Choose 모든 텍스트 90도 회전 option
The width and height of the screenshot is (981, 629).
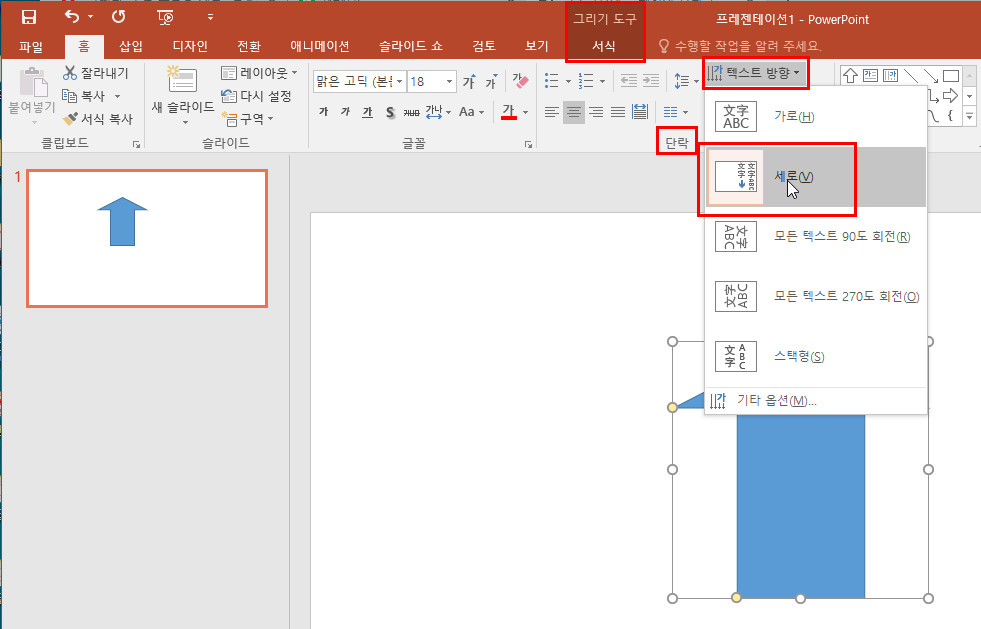(841, 237)
